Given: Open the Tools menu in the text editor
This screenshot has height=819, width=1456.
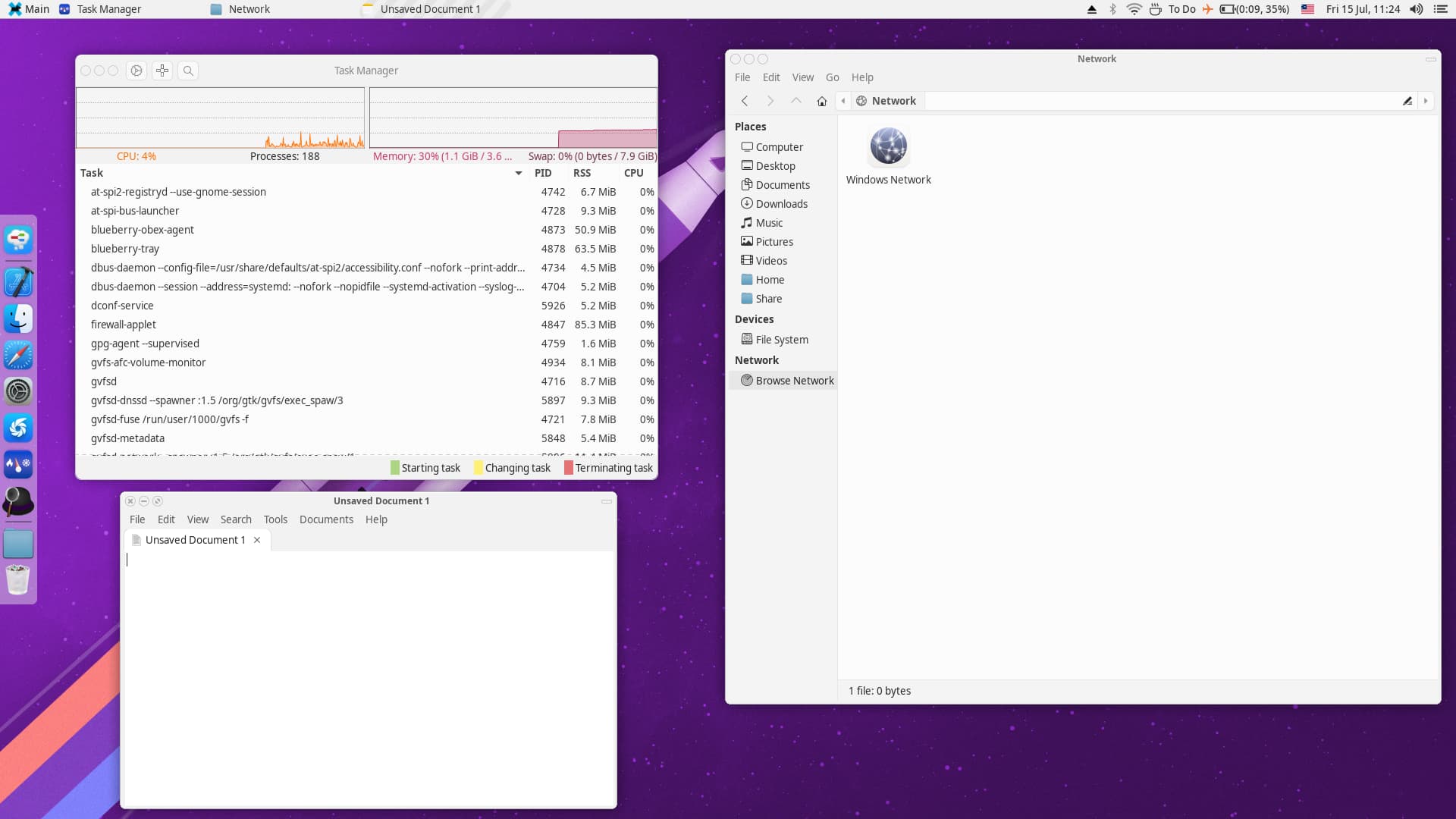Looking at the screenshot, I should point(275,519).
